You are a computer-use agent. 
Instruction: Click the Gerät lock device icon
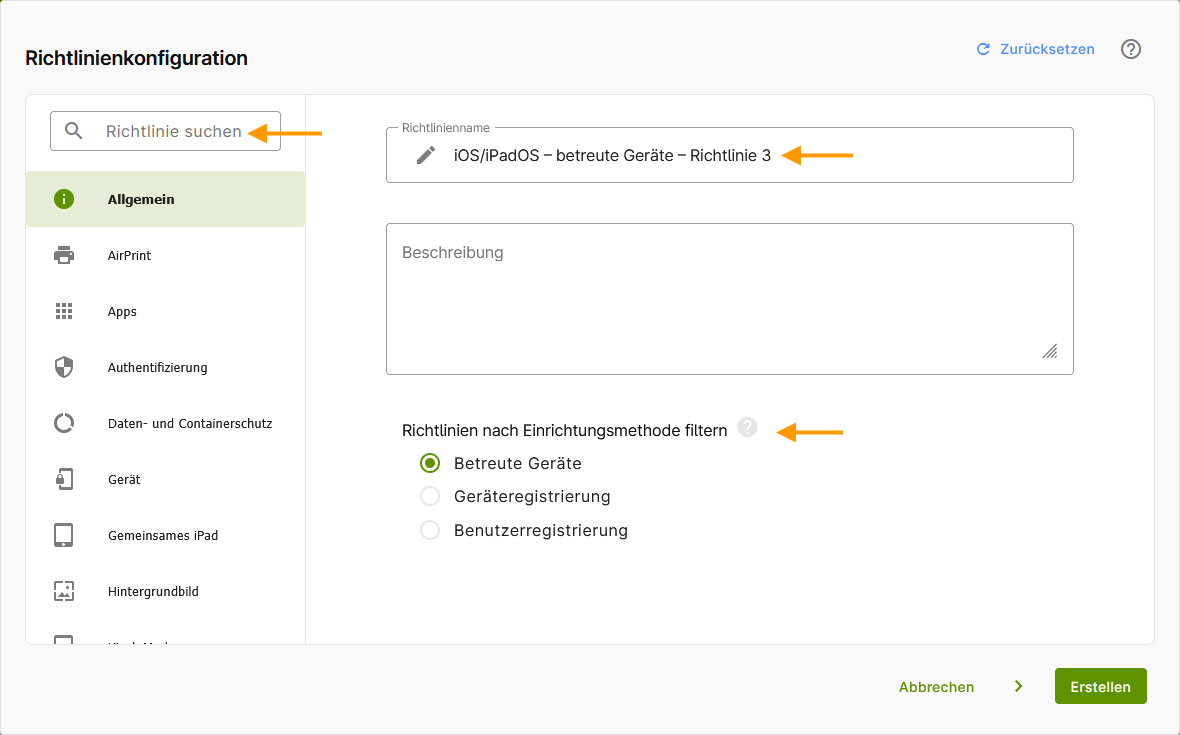(64, 479)
